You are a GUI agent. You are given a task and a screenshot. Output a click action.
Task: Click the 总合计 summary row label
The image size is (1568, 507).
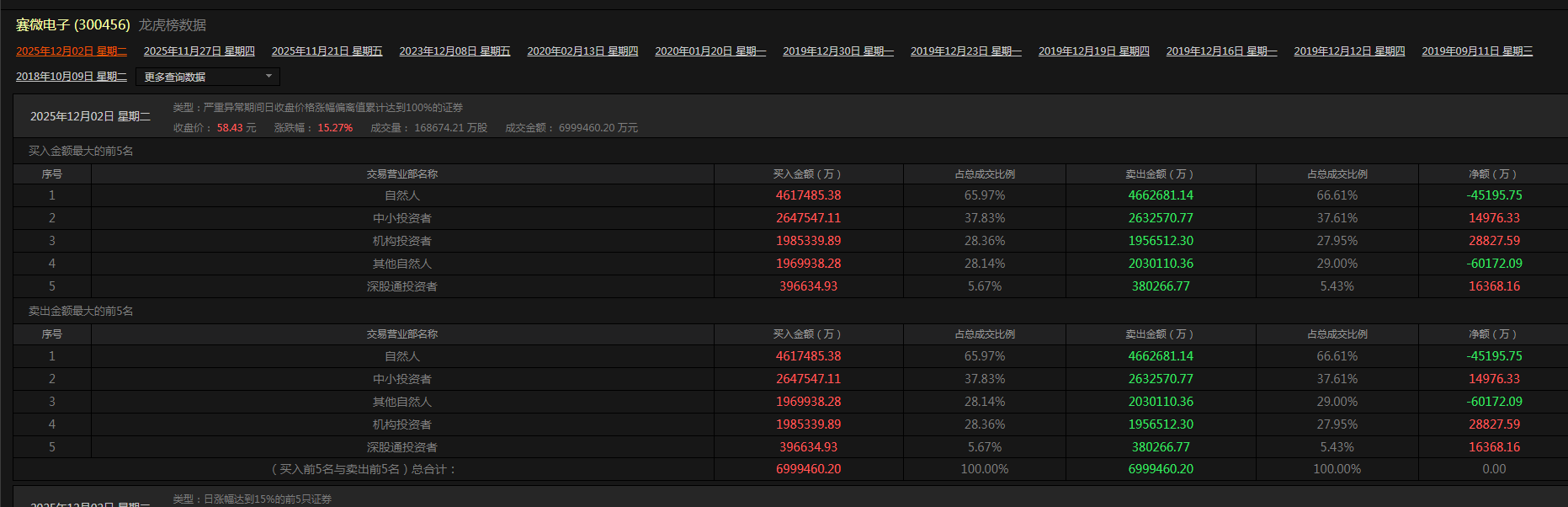(364, 469)
